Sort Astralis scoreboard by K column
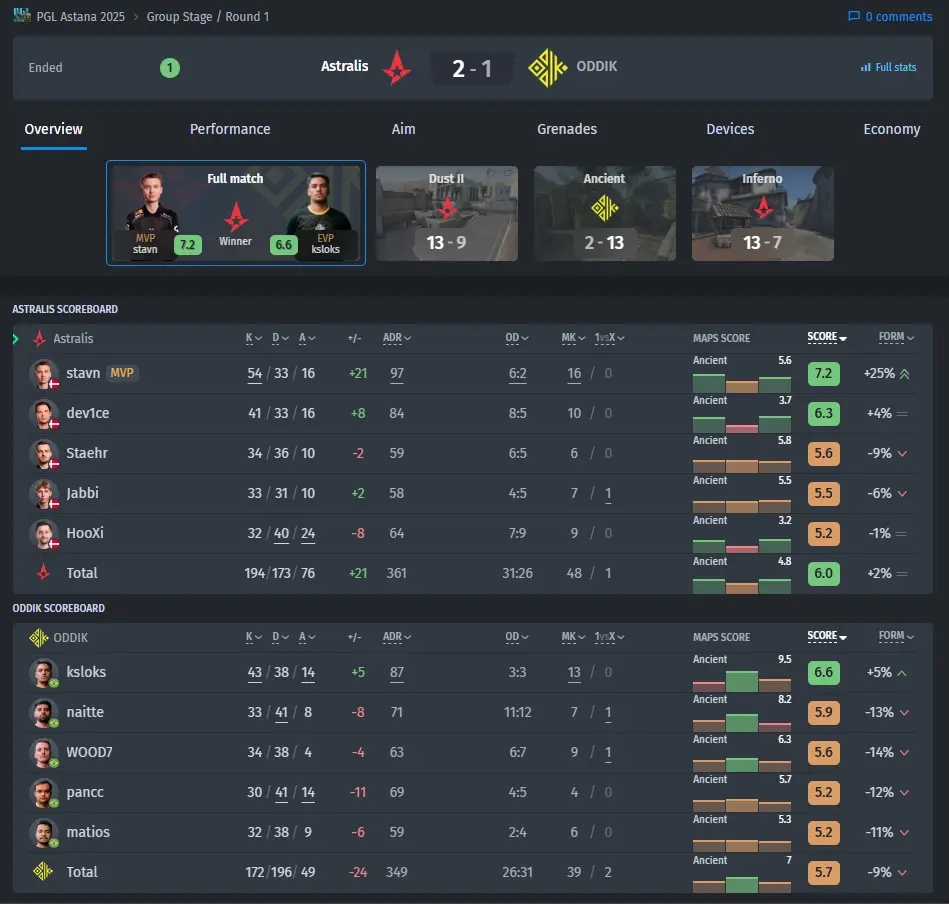Image resolution: width=949 pixels, height=904 pixels. (x=253, y=338)
